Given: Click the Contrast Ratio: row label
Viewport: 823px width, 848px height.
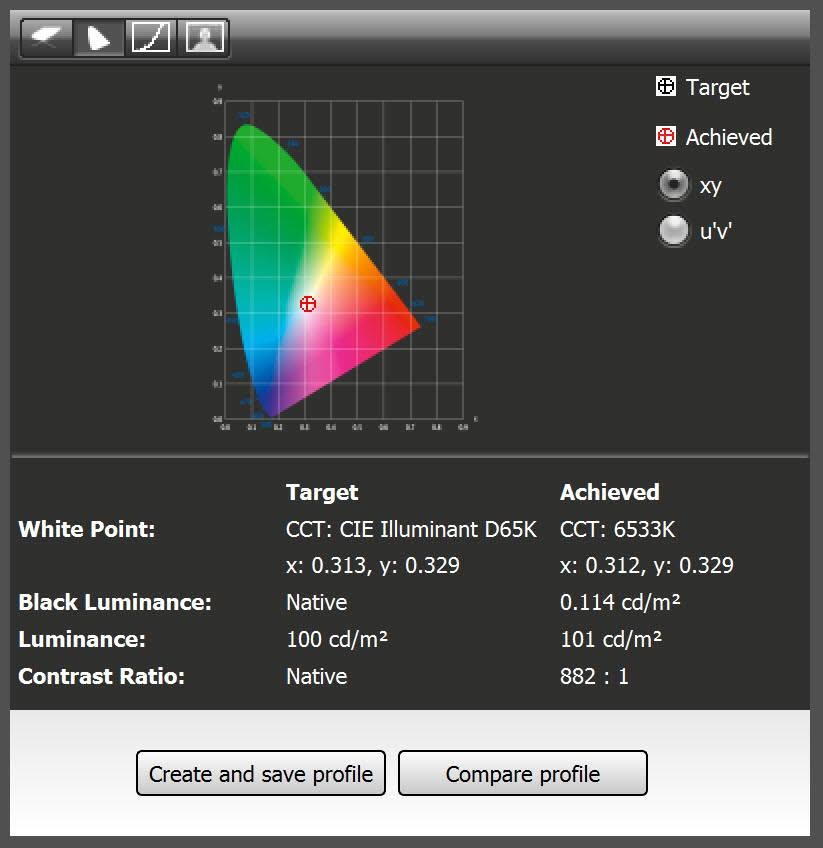Looking at the screenshot, I should click(x=102, y=677).
